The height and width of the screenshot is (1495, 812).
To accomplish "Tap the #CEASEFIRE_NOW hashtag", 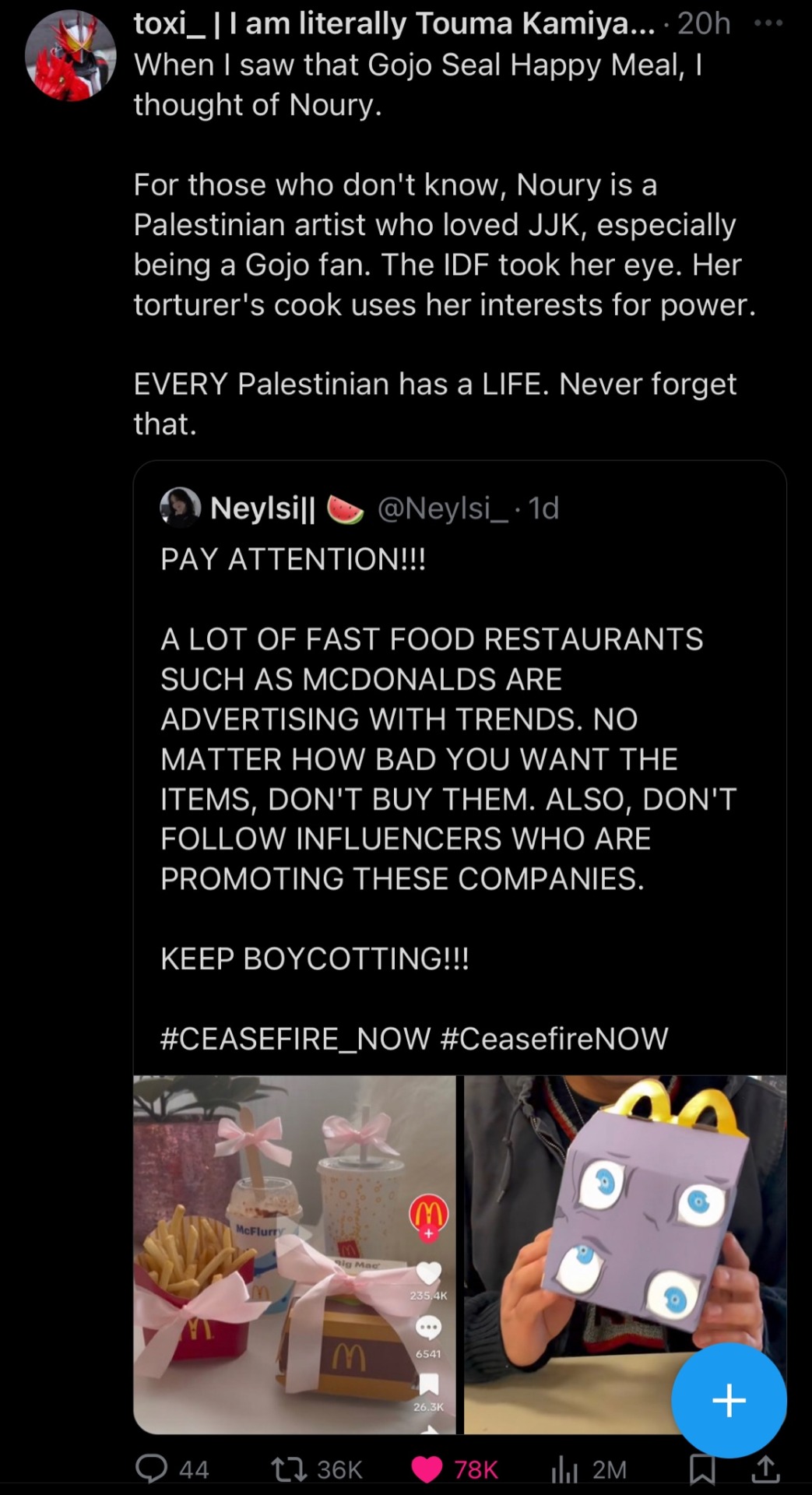I will (295, 1038).
